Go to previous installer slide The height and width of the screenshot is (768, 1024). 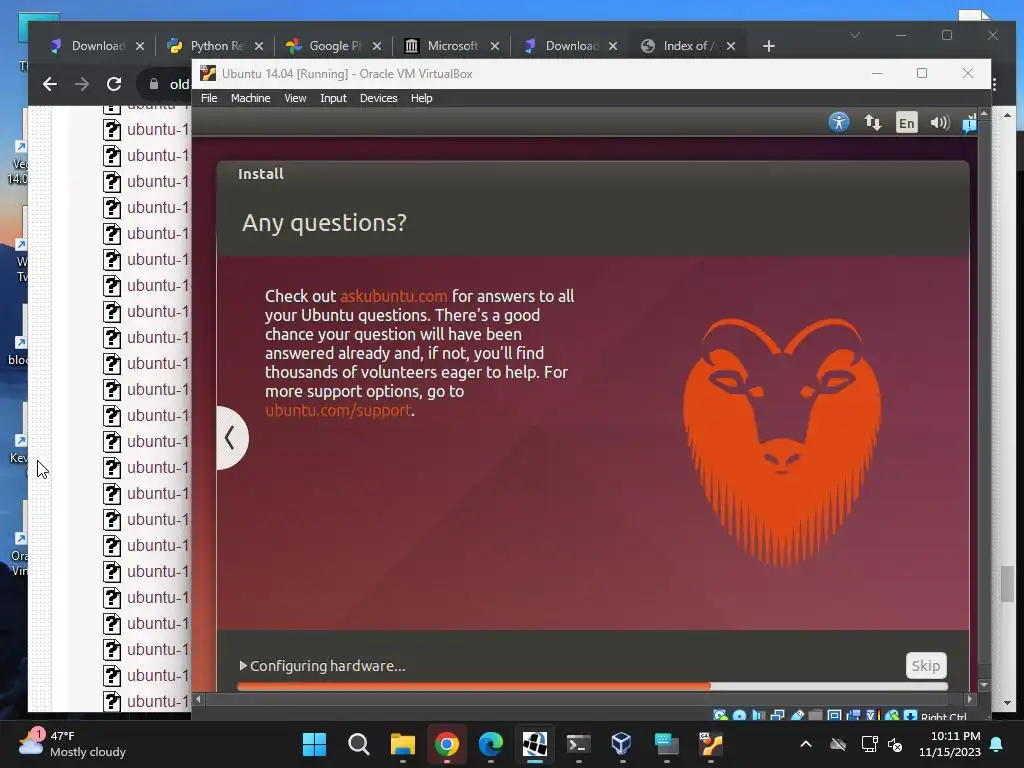[231, 438]
